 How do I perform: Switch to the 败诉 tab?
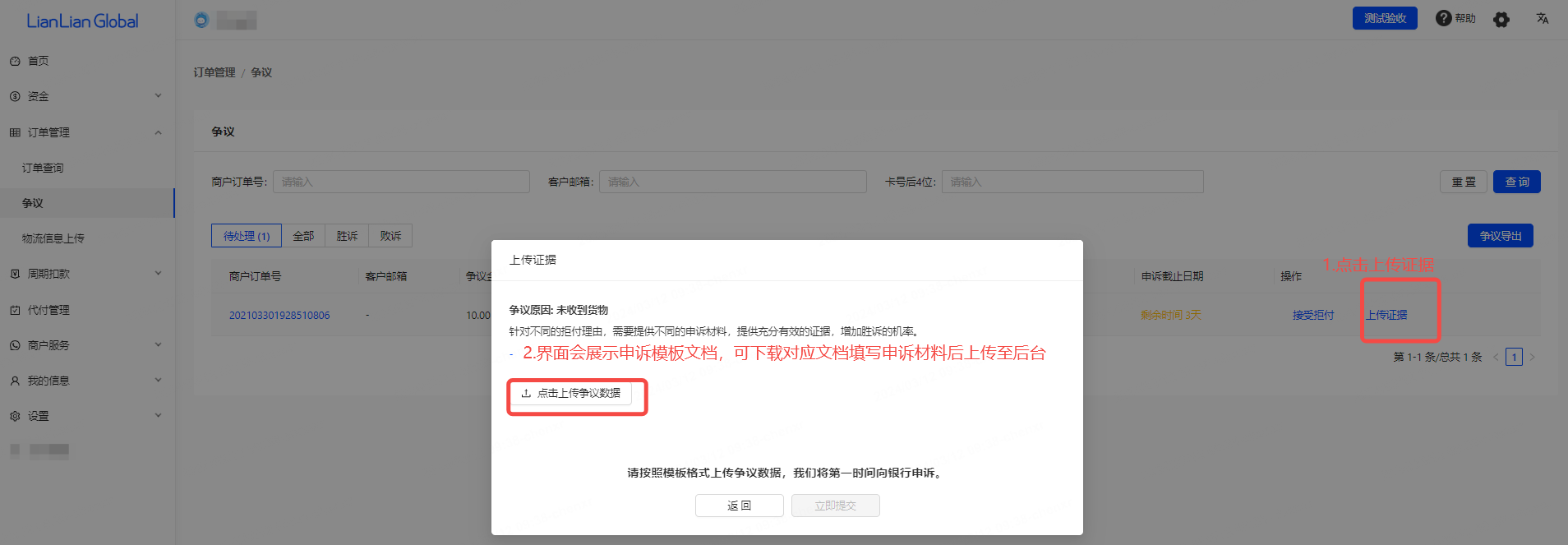tap(390, 236)
